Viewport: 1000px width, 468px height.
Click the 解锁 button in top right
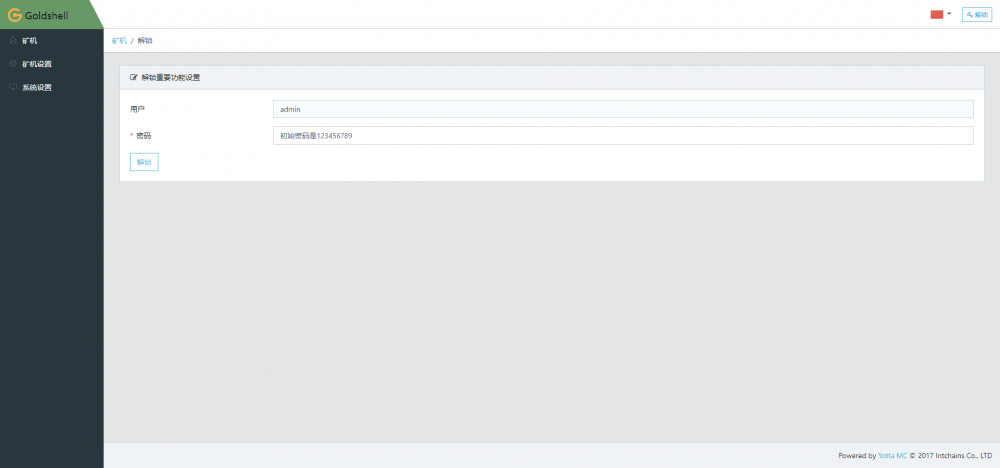[x=976, y=15]
